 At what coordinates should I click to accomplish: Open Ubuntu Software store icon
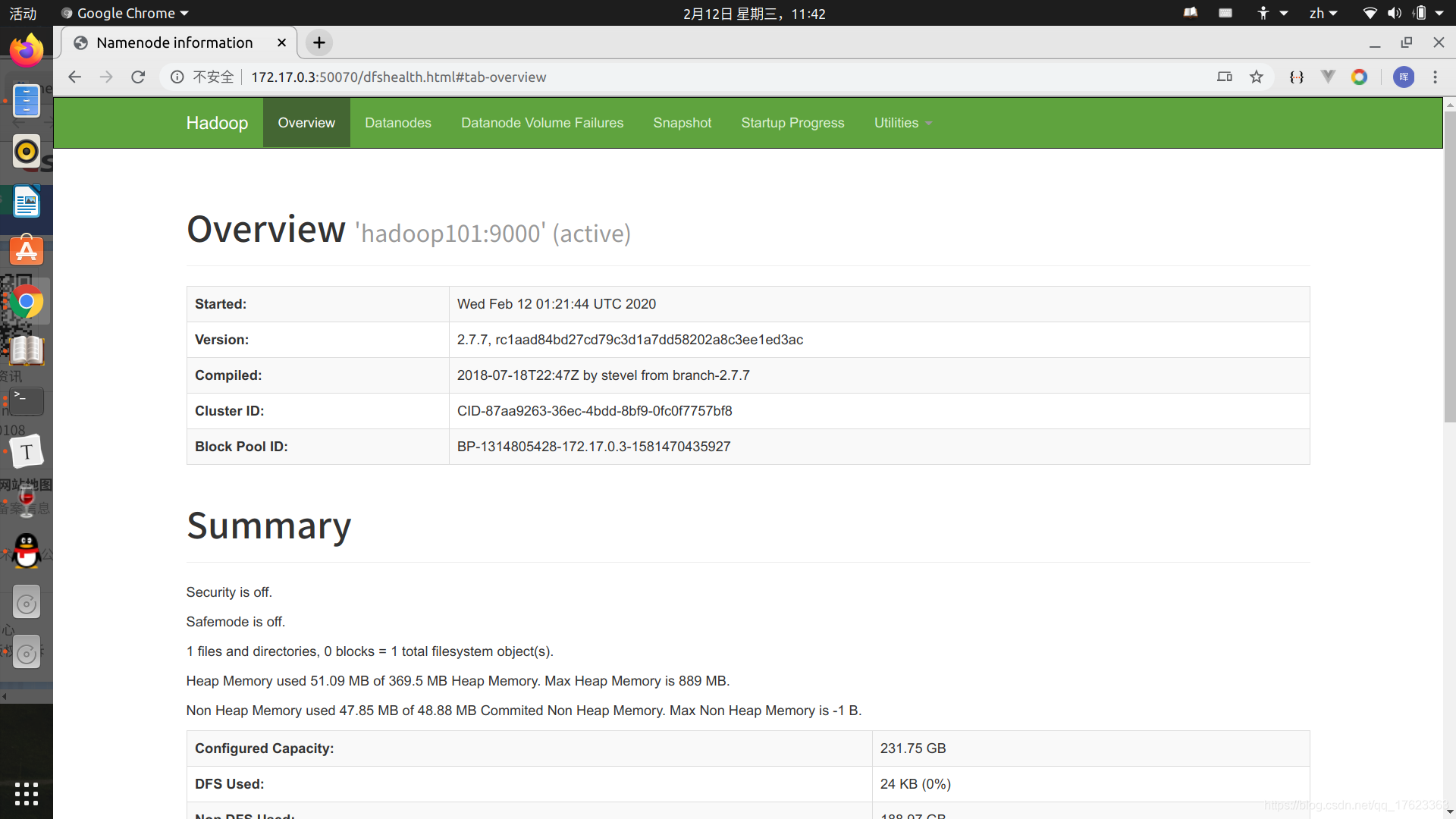coord(27,251)
